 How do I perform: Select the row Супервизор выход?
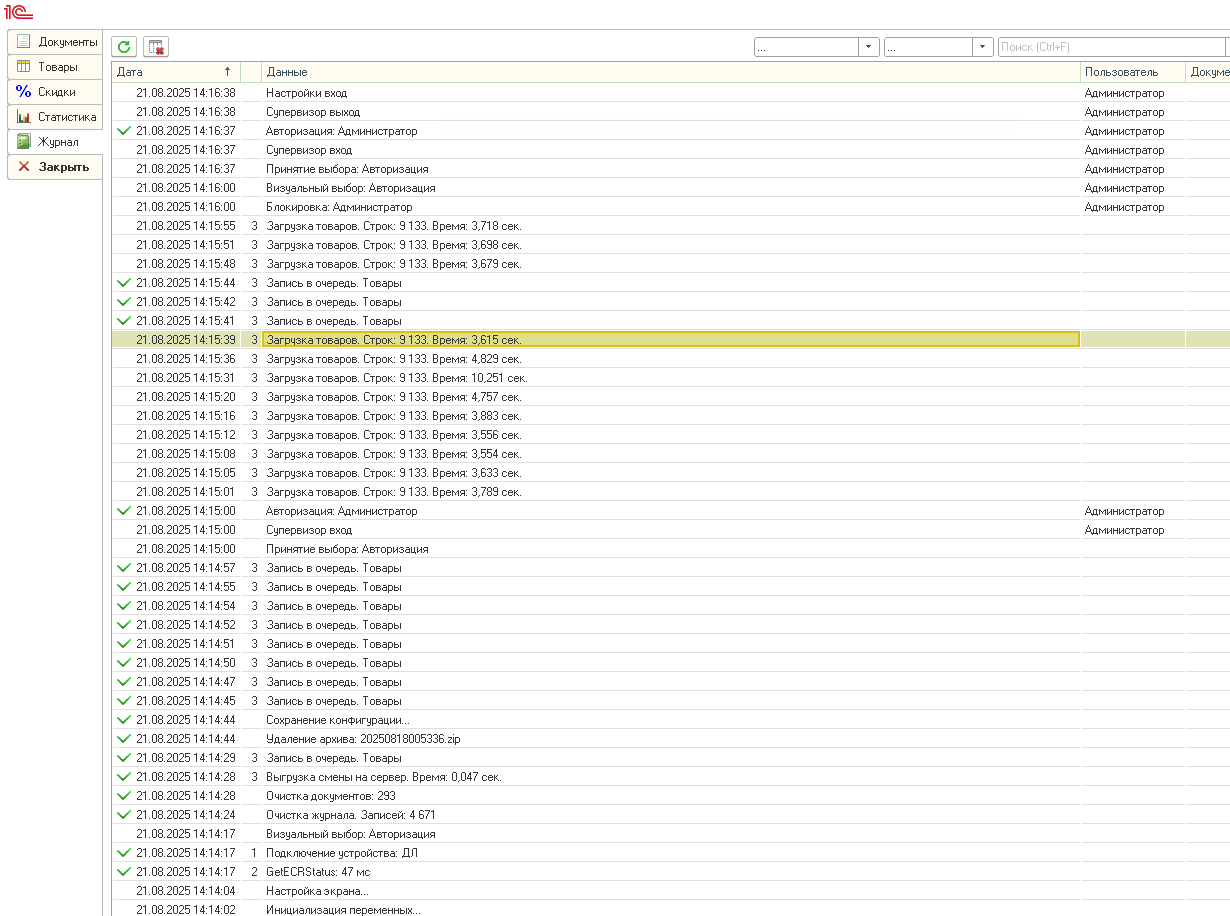[670, 112]
